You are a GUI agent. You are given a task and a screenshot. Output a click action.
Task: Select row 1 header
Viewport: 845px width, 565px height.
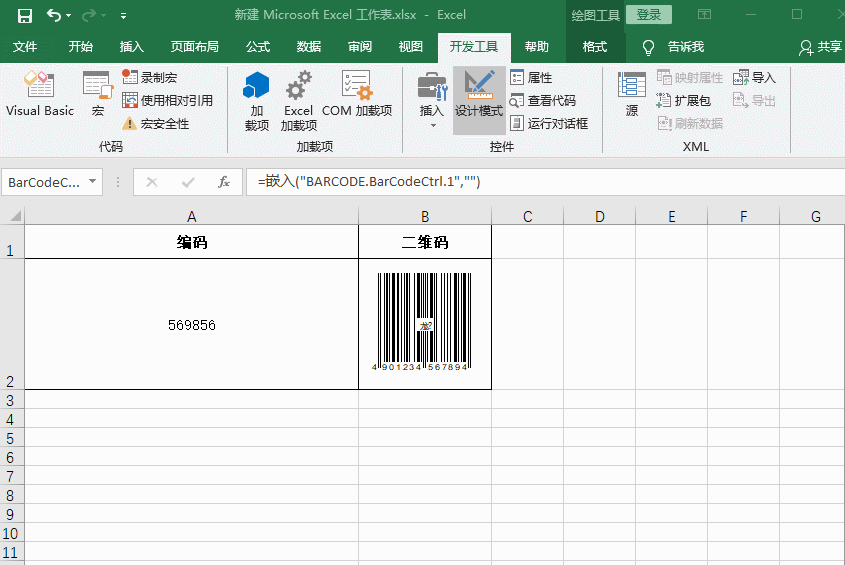pyautogui.click(x=12, y=242)
